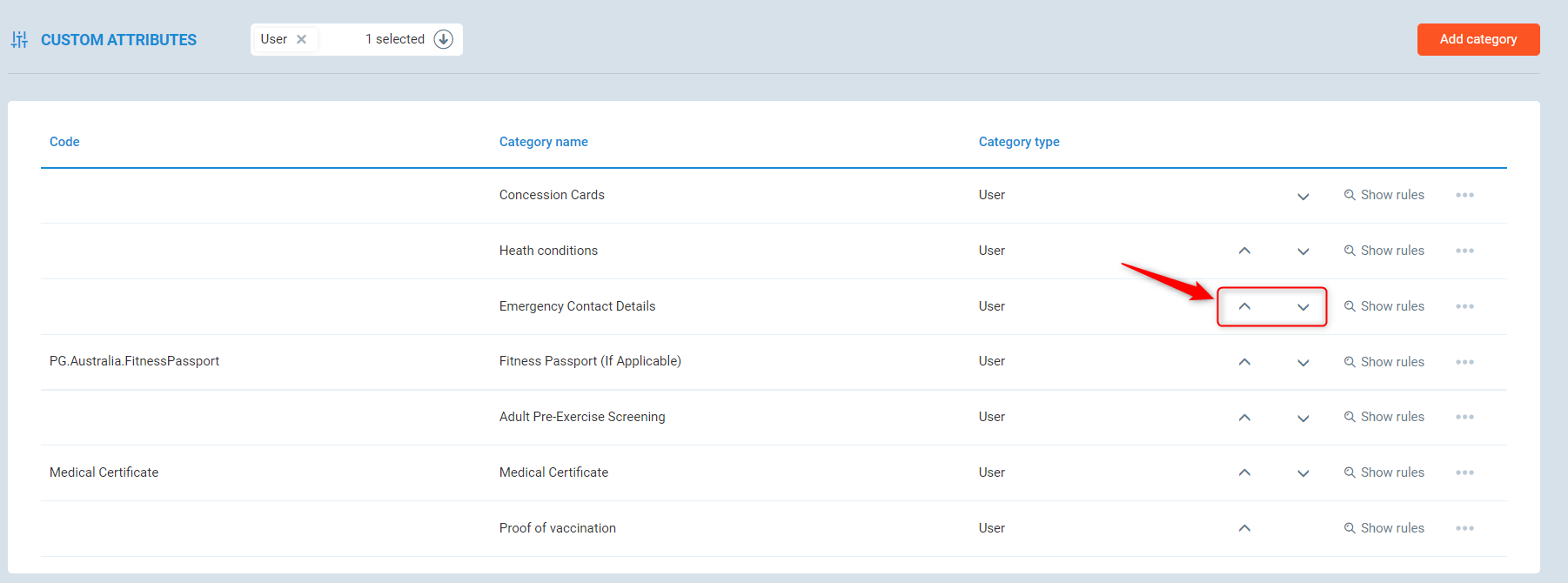Image resolution: width=1568 pixels, height=583 pixels.
Task: Show rules for Heath conditions
Action: click(1384, 251)
